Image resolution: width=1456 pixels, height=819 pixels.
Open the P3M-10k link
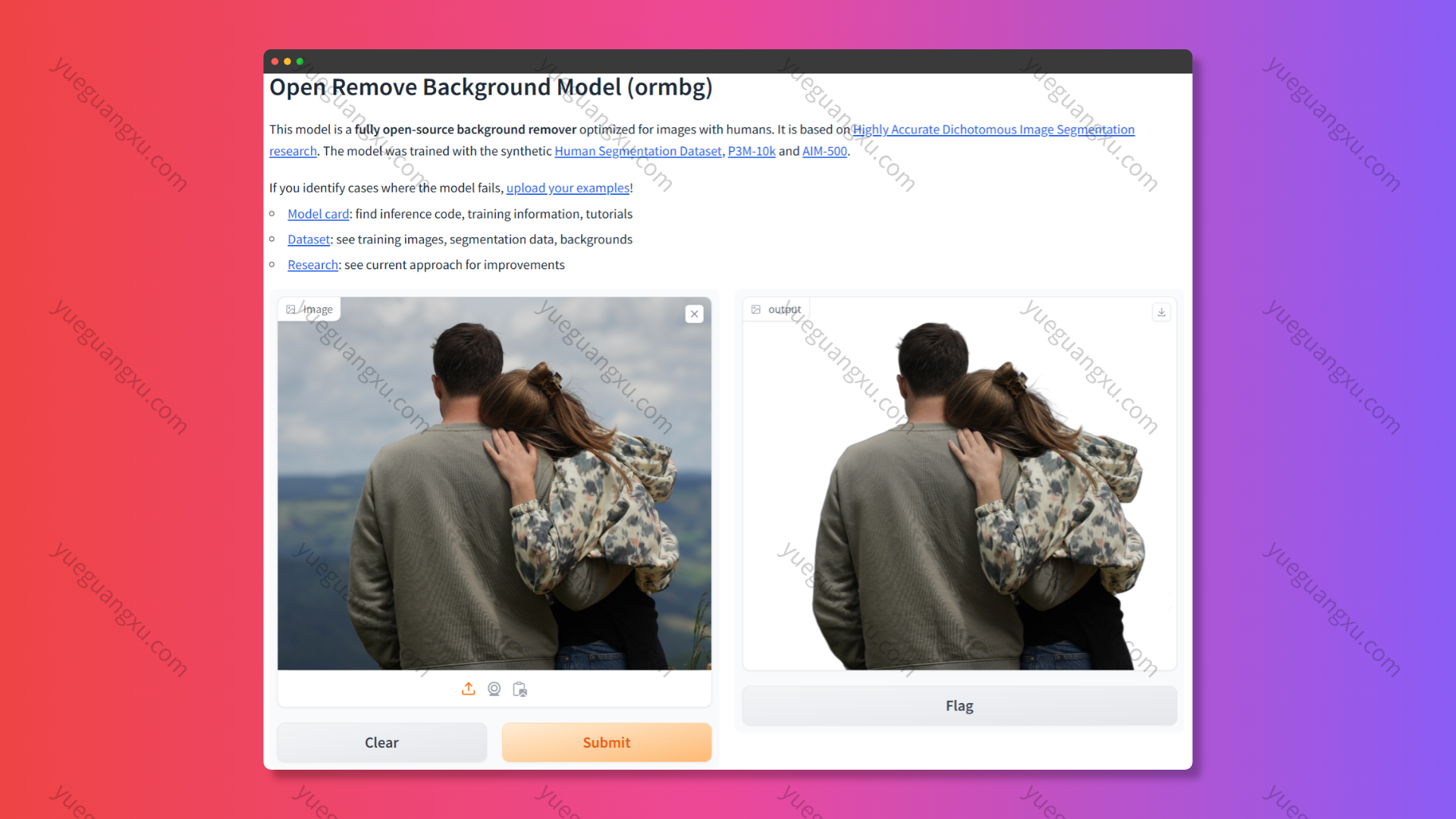[x=752, y=151]
